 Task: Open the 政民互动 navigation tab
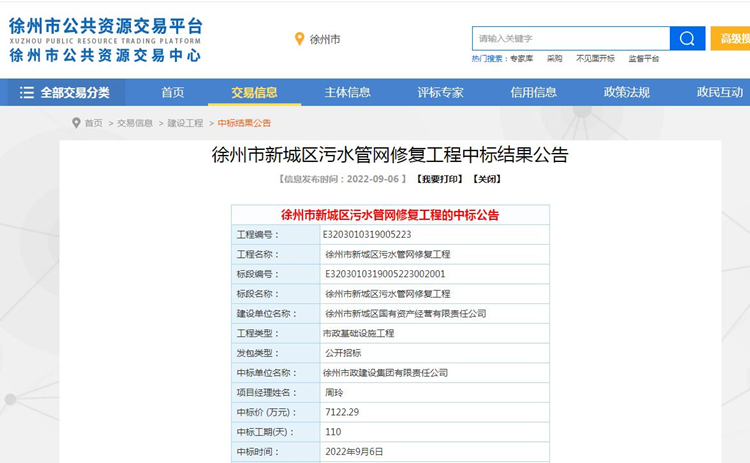[x=720, y=92]
